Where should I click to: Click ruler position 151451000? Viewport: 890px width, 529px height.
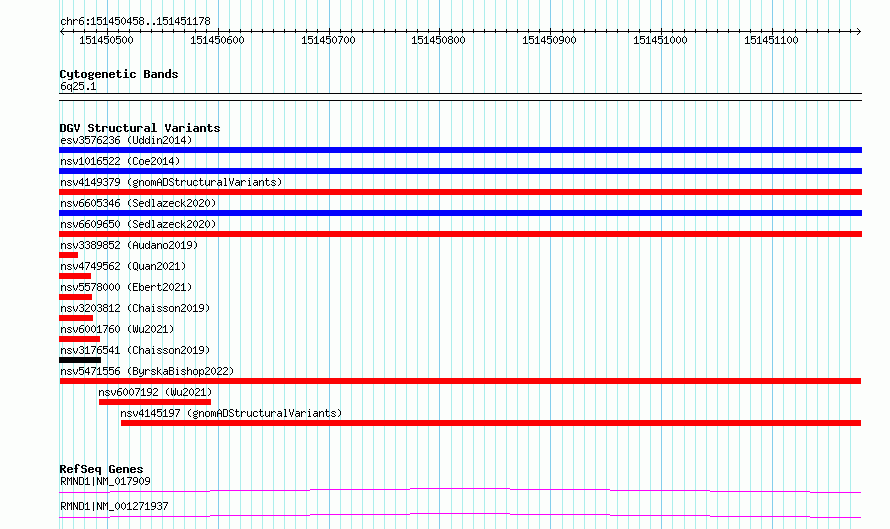(660, 40)
